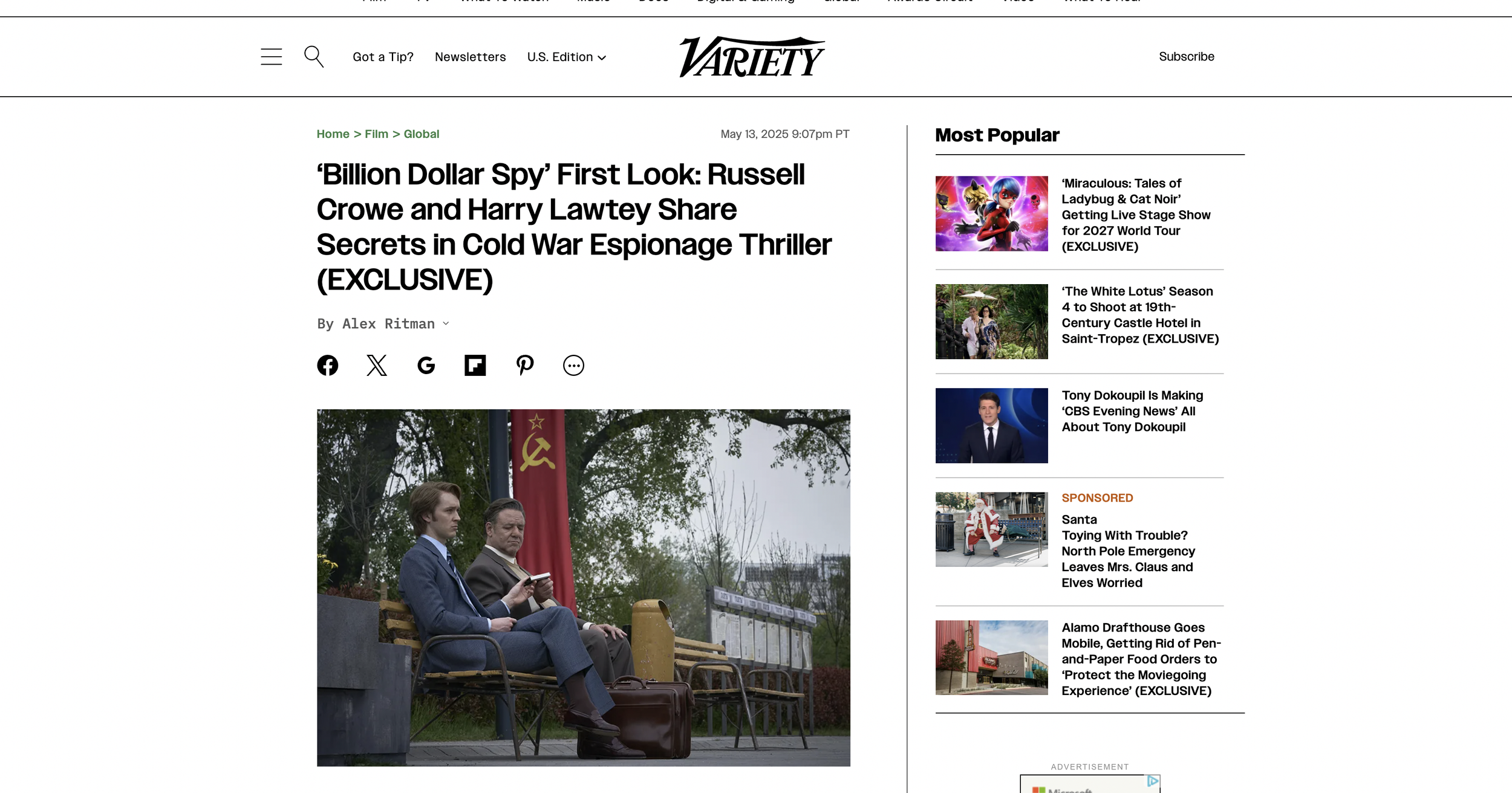This screenshot has width=1512, height=793.
Task: Click the Google share icon
Action: click(x=426, y=365)
